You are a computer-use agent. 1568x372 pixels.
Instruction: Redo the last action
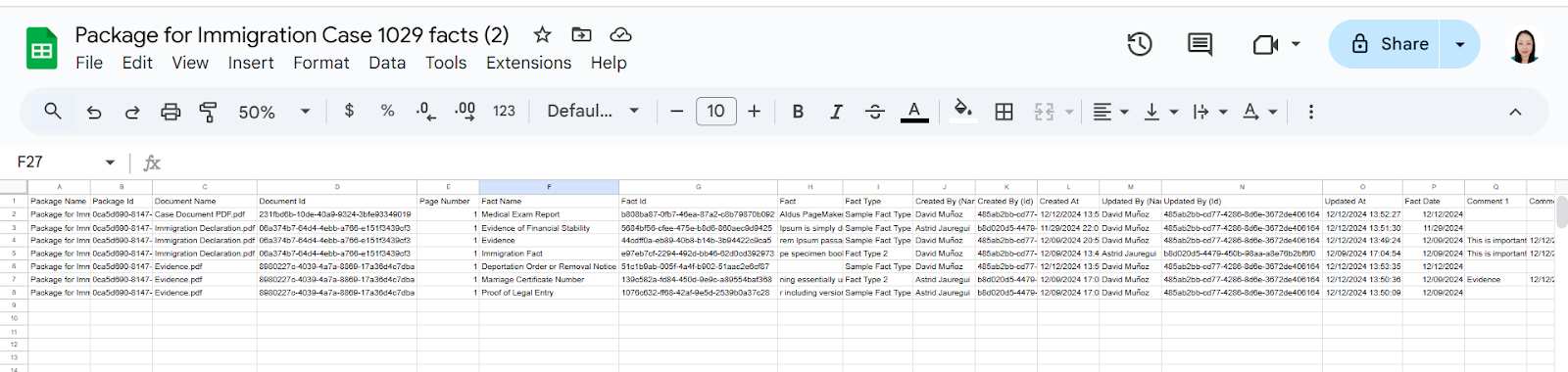tap(132, 112)
